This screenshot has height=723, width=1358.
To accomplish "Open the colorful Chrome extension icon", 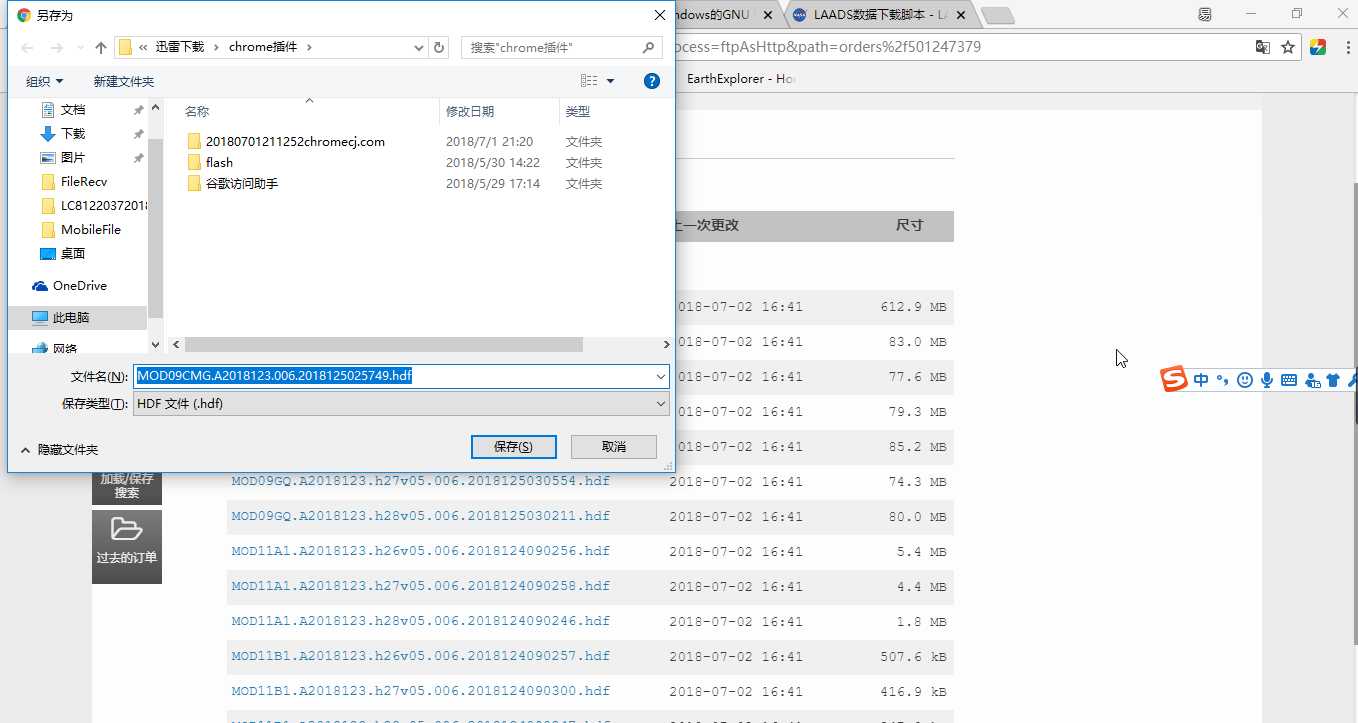I will click(1317, 47).
